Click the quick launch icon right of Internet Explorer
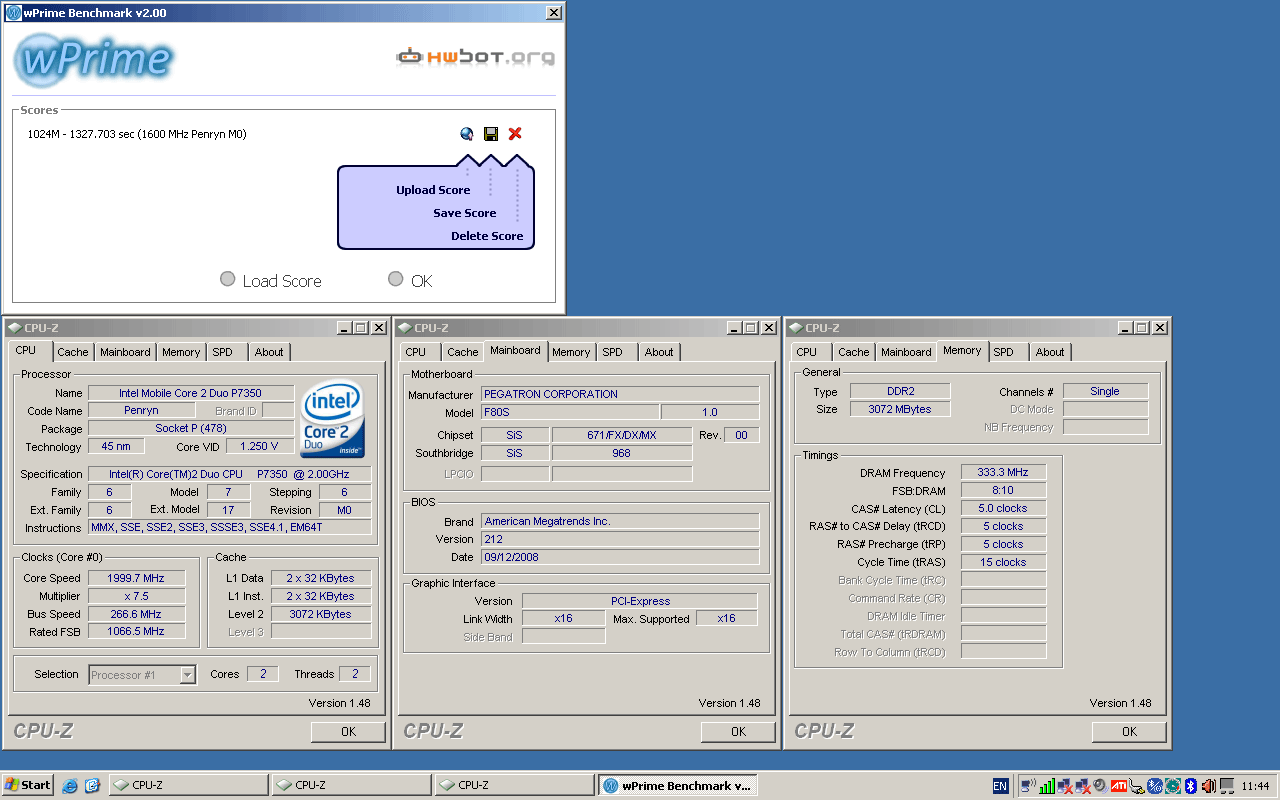The image size is (1280, 800). coord(92,785)
